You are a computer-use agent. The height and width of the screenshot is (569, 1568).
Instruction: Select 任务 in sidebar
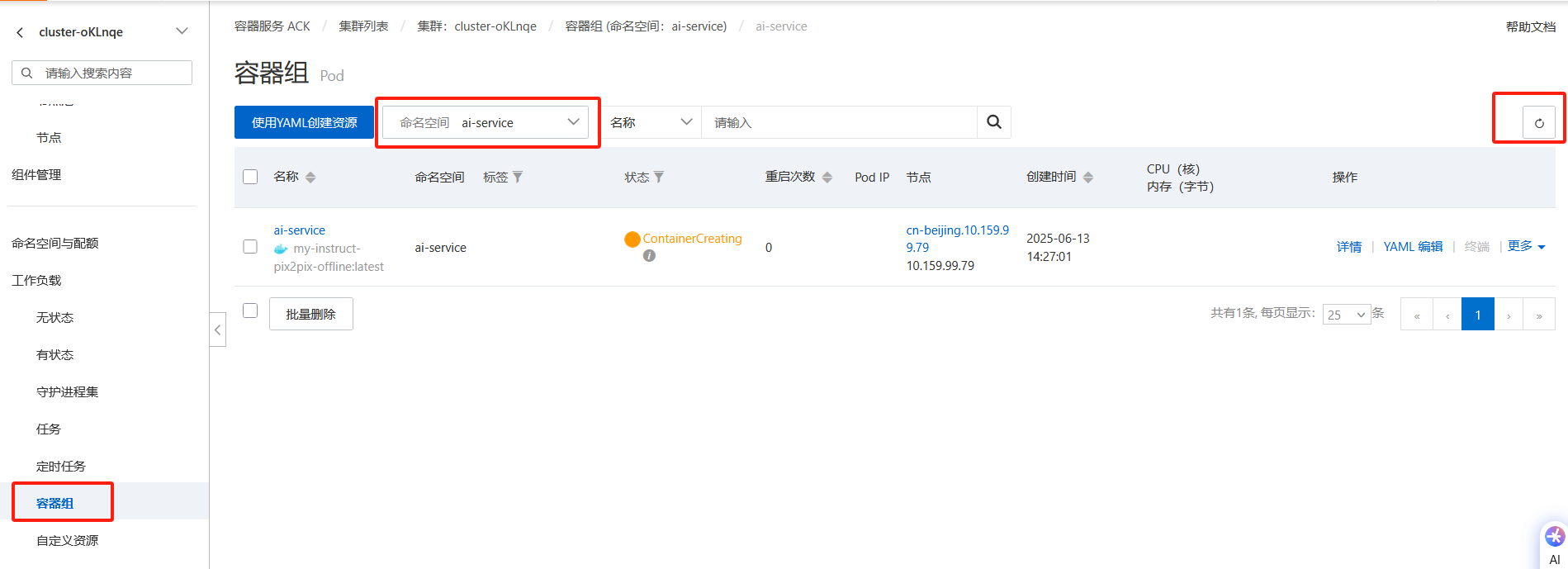point(49,429)
